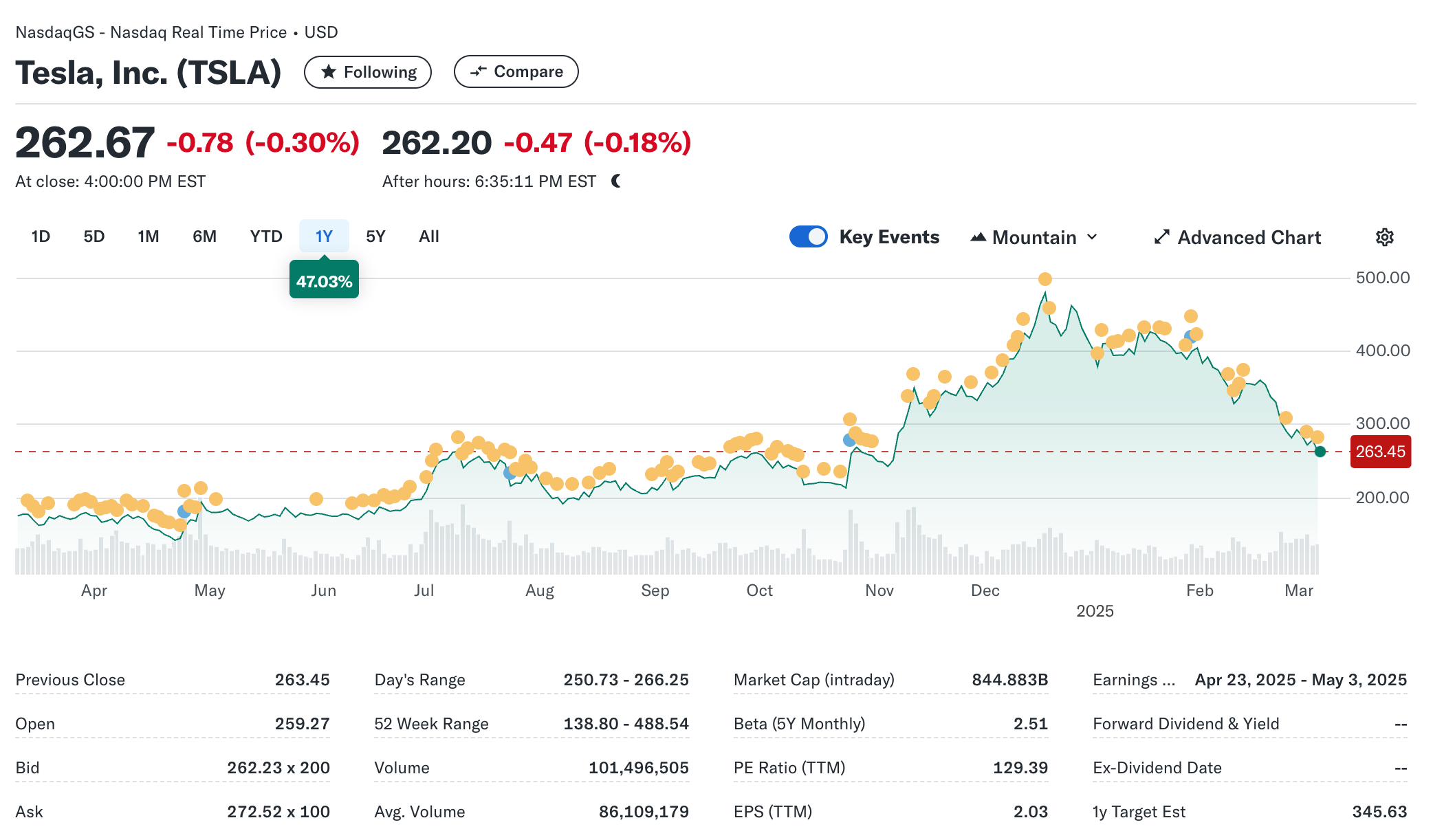The image size is (1433, 840).
Task: Click the compare arrows icon
Action: click(x=479, y=71)
